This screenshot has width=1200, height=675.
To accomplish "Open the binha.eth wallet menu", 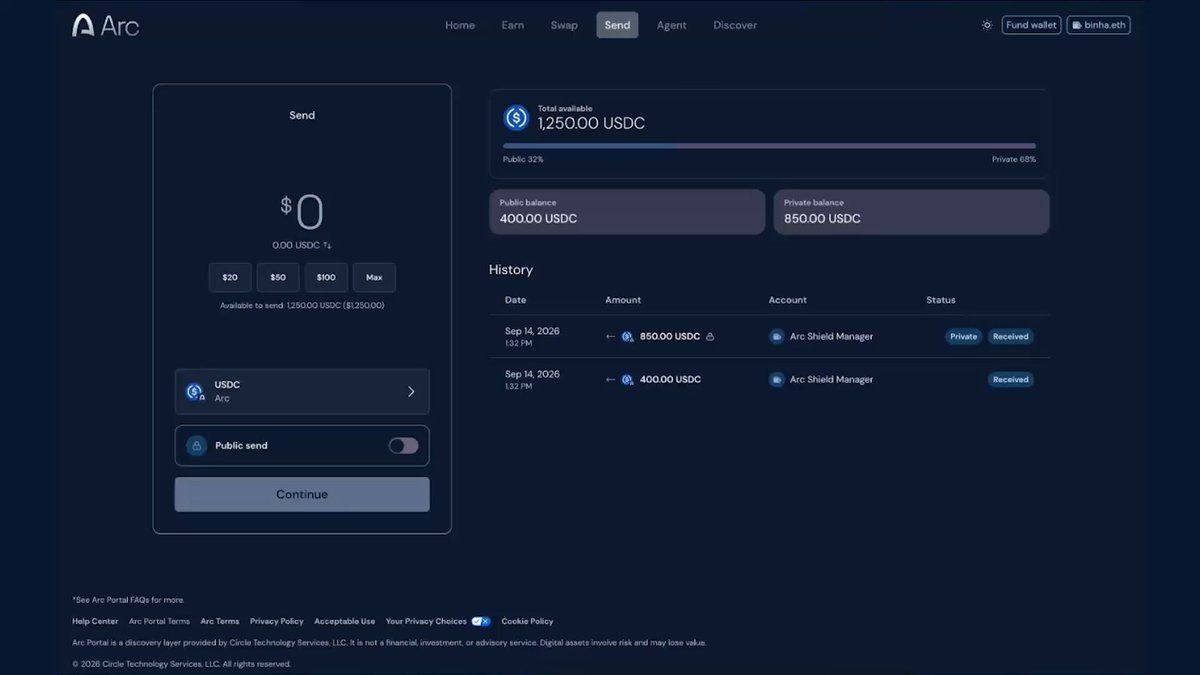I will pyautogui.click(x=1099, y=25).
